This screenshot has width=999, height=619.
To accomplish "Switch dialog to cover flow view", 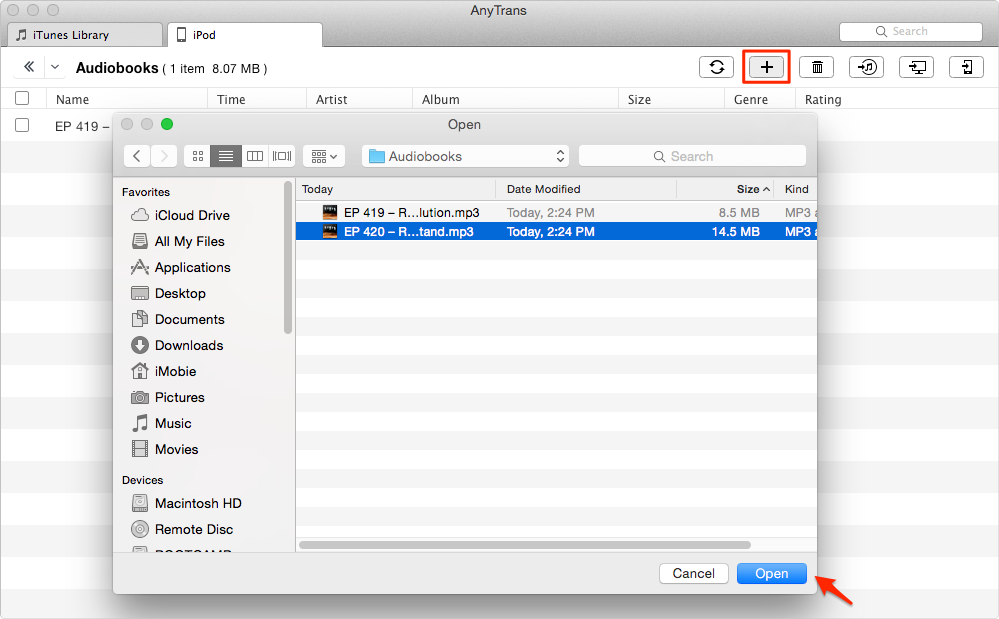I will [x=282, y=156].
